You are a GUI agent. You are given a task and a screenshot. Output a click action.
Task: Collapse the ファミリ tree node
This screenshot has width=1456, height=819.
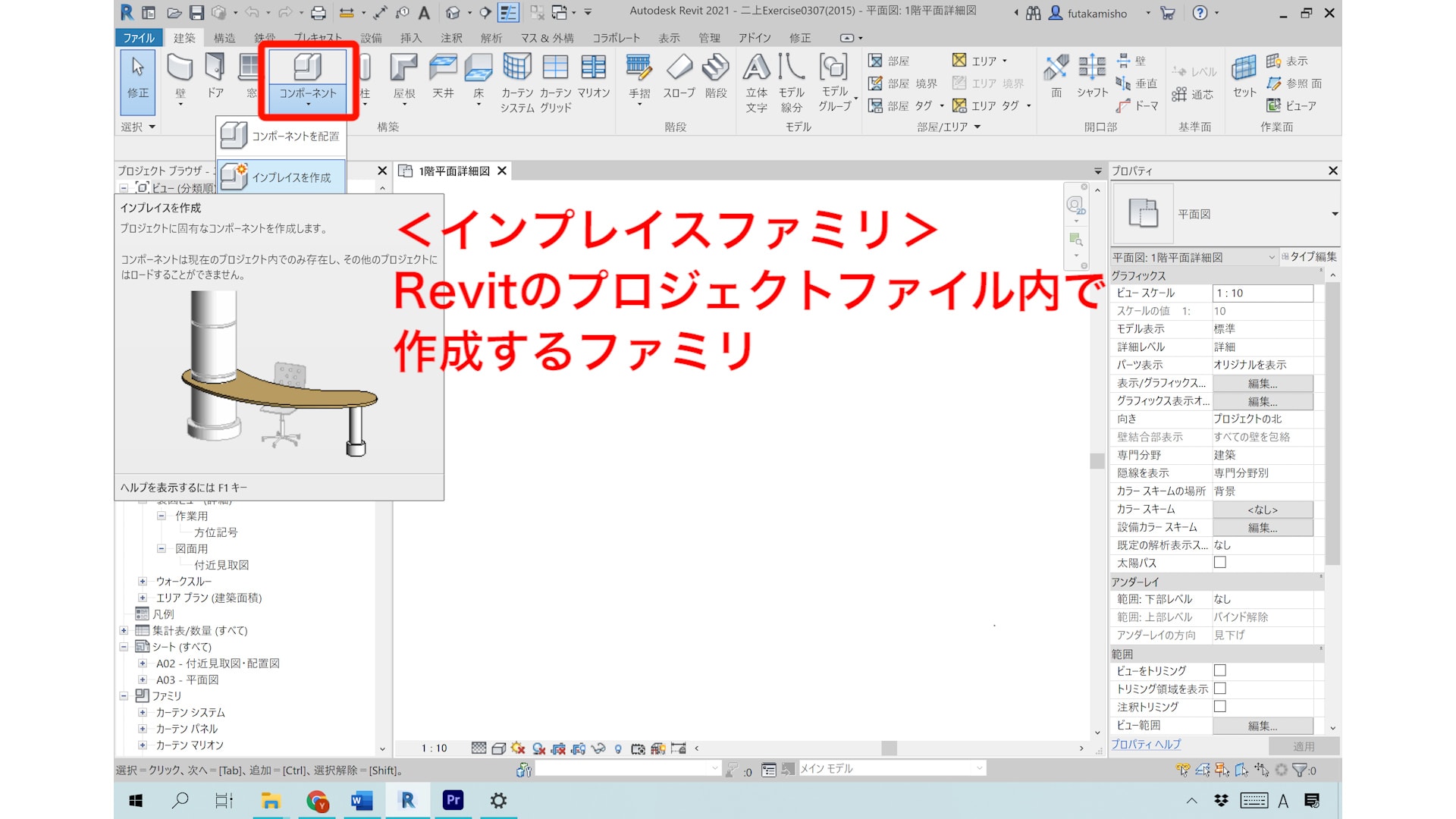tap(124, 695)
